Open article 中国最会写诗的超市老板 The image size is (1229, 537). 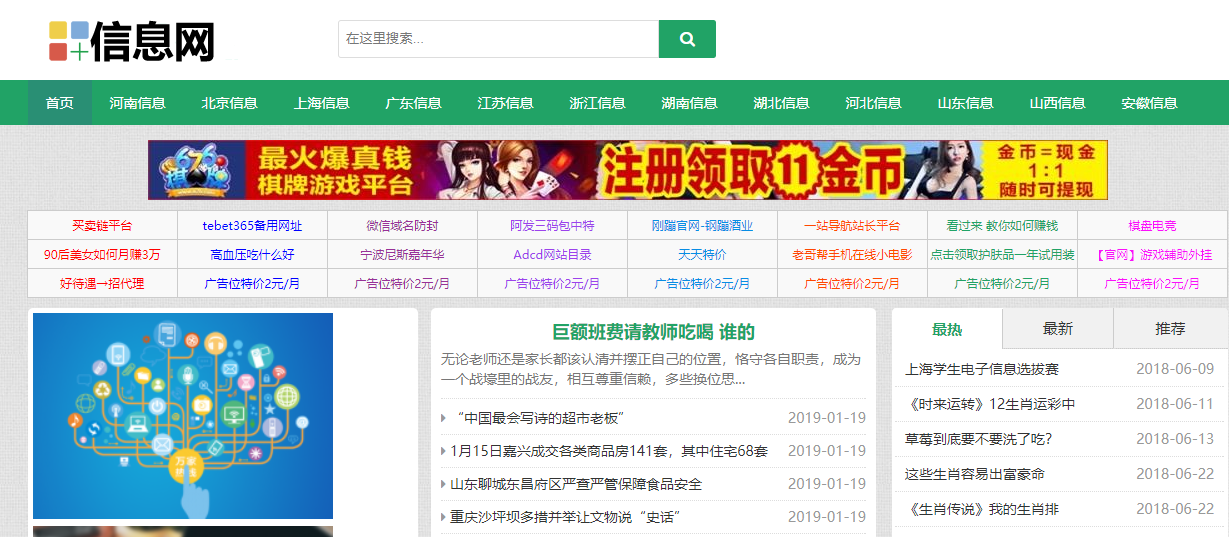540,418
